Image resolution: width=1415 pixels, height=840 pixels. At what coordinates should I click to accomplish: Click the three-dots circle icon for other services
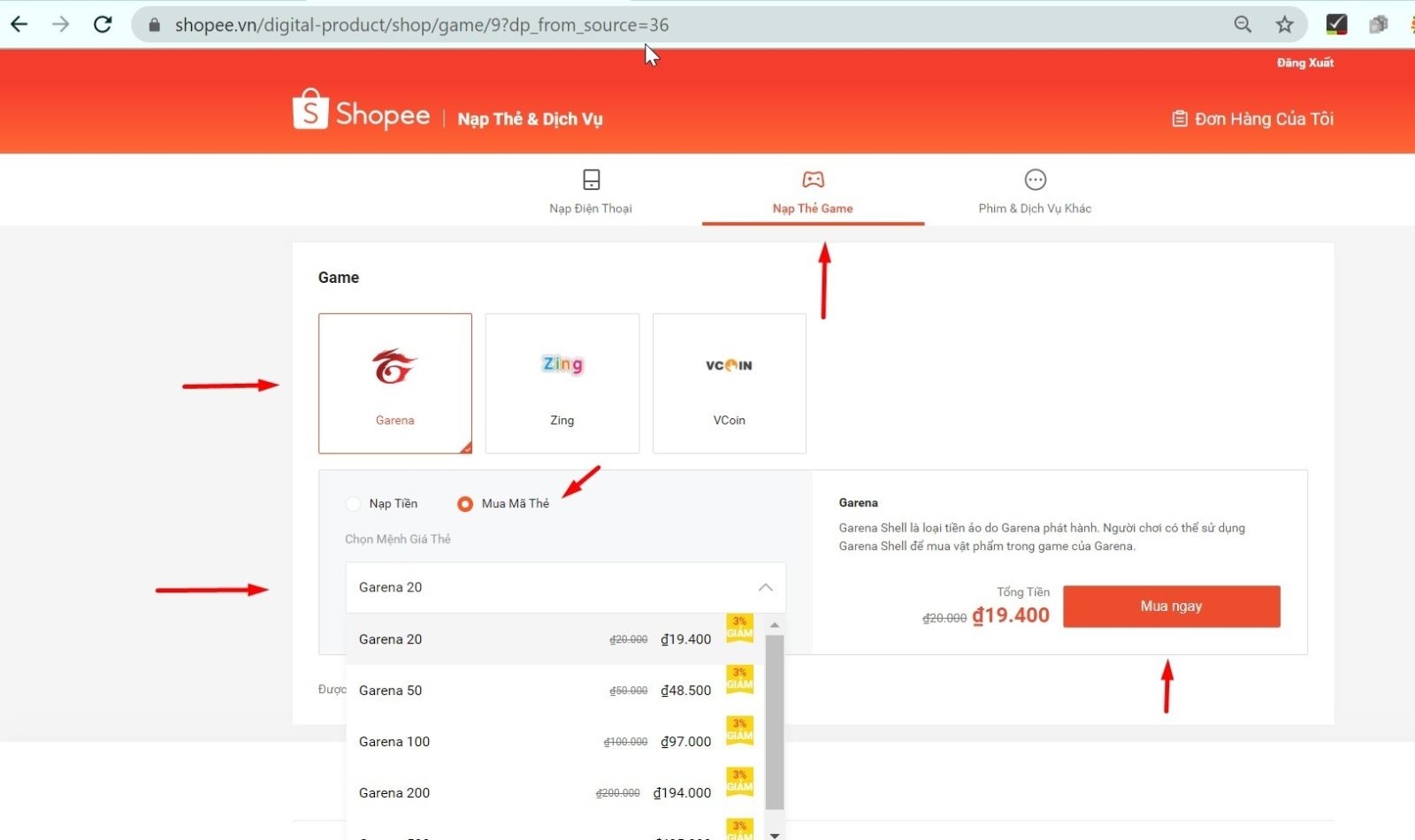tap(1036, 179)
